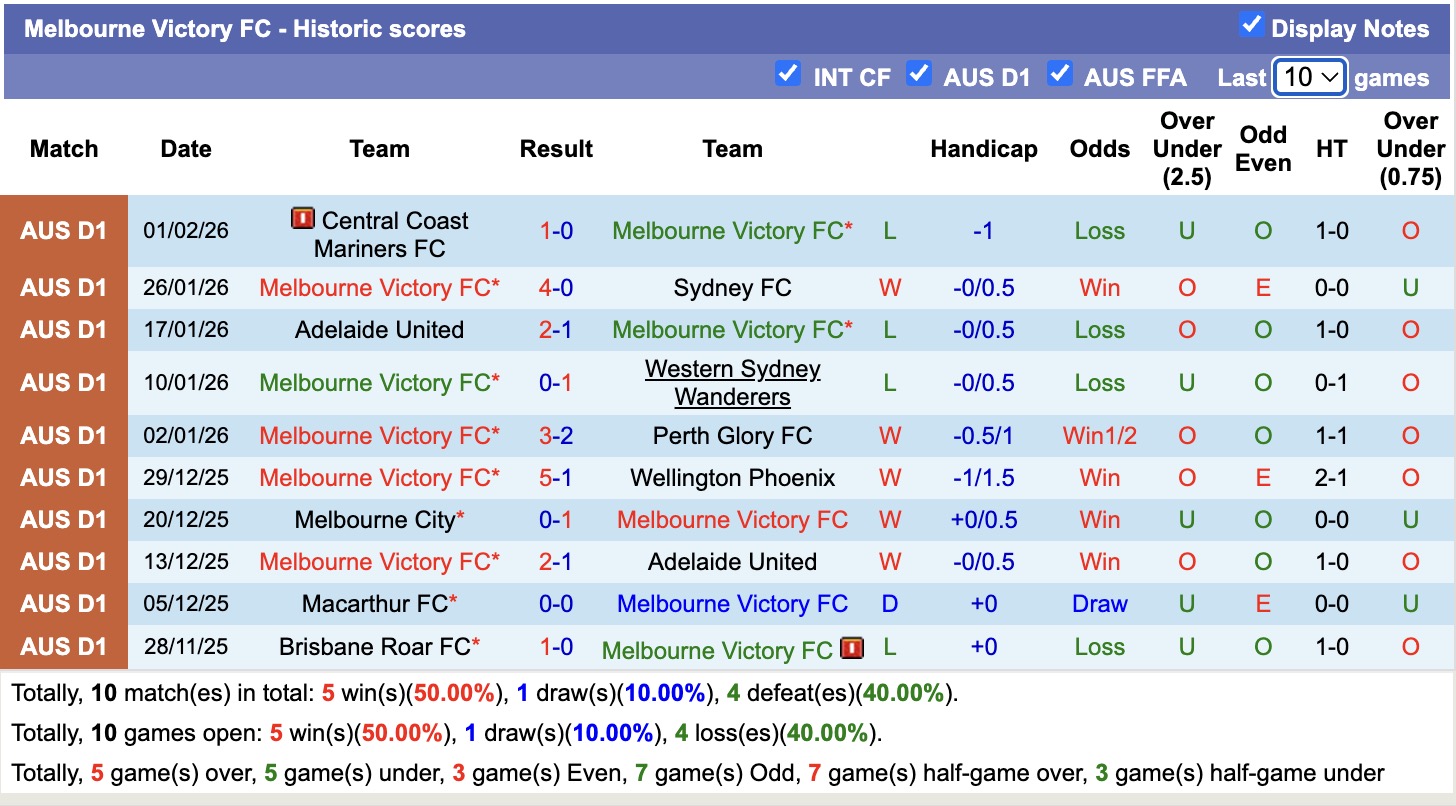Click the 4-0 result against Sydney FC
Screen dimensions: 1456x806
(556, 288)
